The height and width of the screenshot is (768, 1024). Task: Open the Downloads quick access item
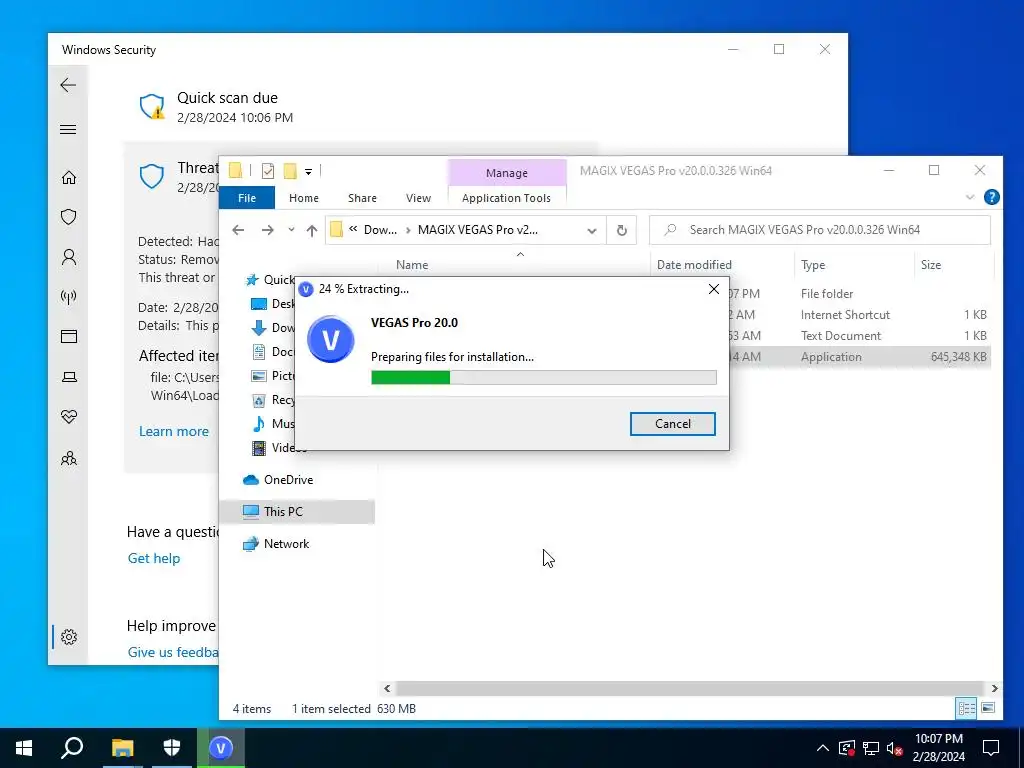(x=273, y=328)
